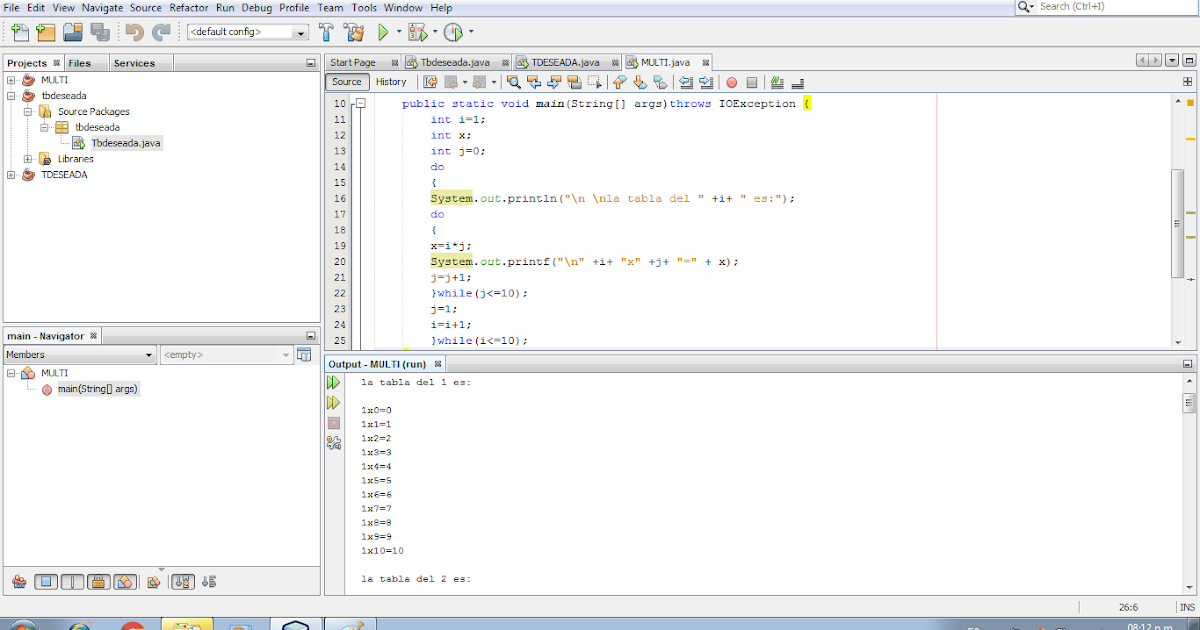Save all open files

tap(98, 31)
